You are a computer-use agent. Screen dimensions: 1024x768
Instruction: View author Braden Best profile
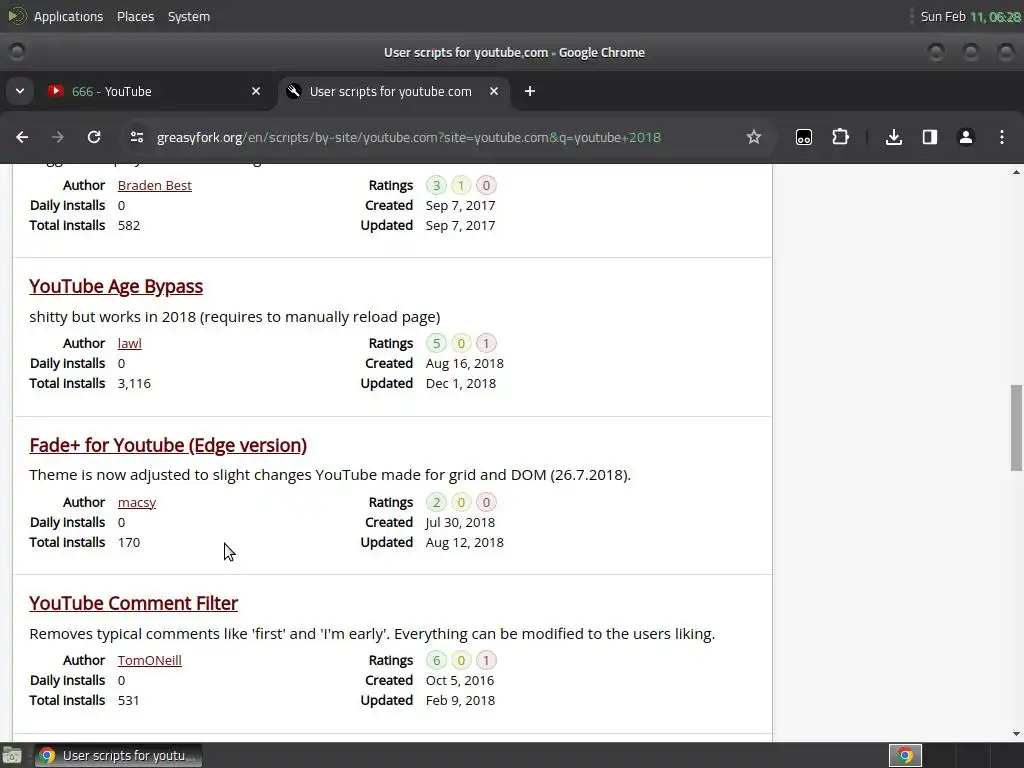[154, 185]
